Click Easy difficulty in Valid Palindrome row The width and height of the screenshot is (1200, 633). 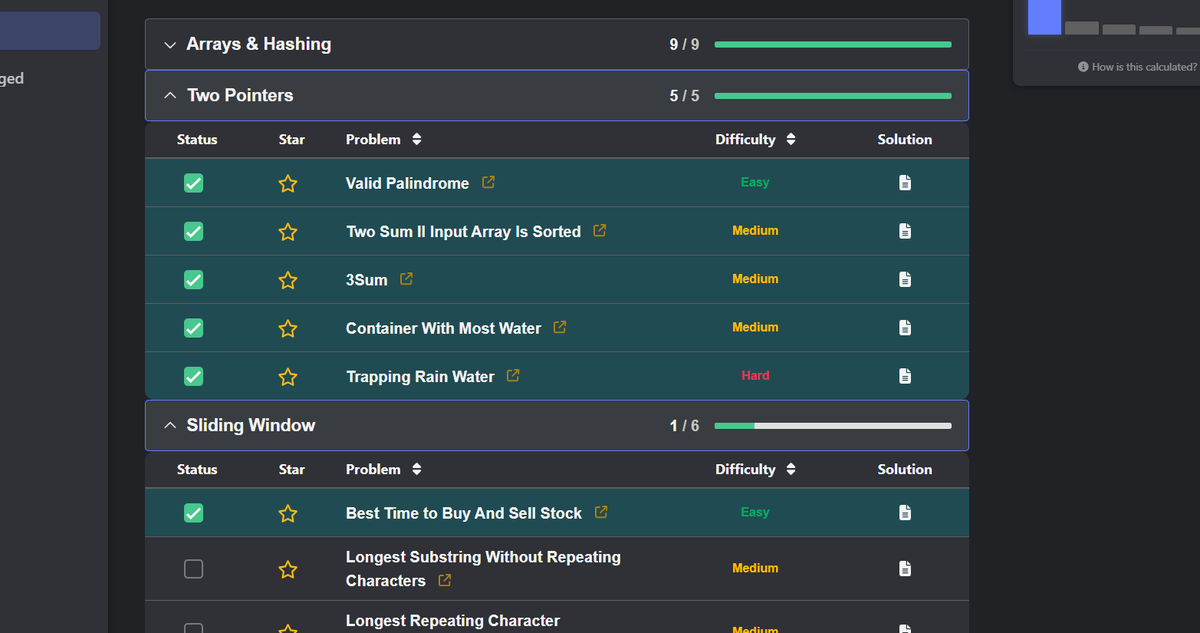pyautogui.click(x=755, y=182)
